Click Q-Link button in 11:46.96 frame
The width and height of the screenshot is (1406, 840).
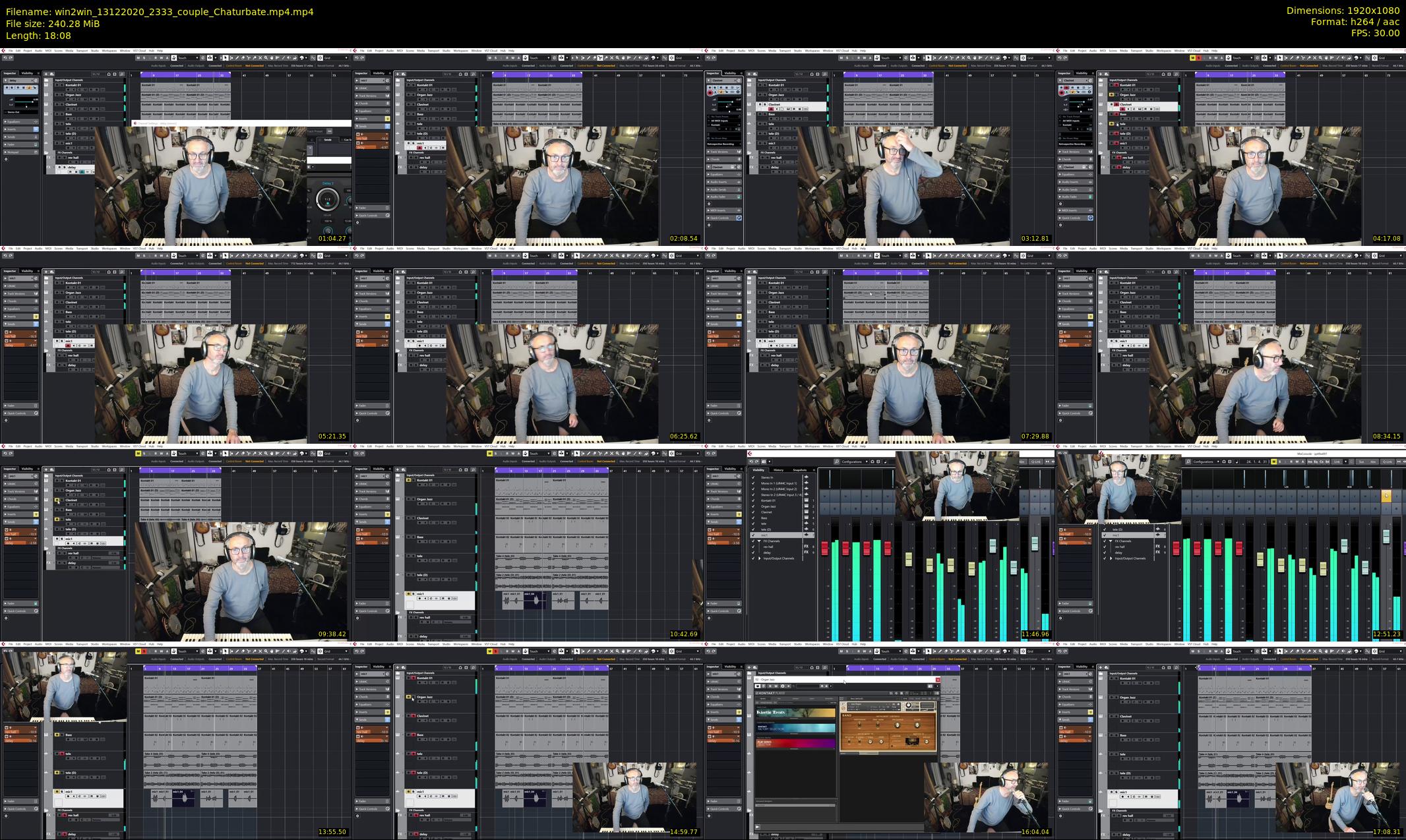point(1035,462)
